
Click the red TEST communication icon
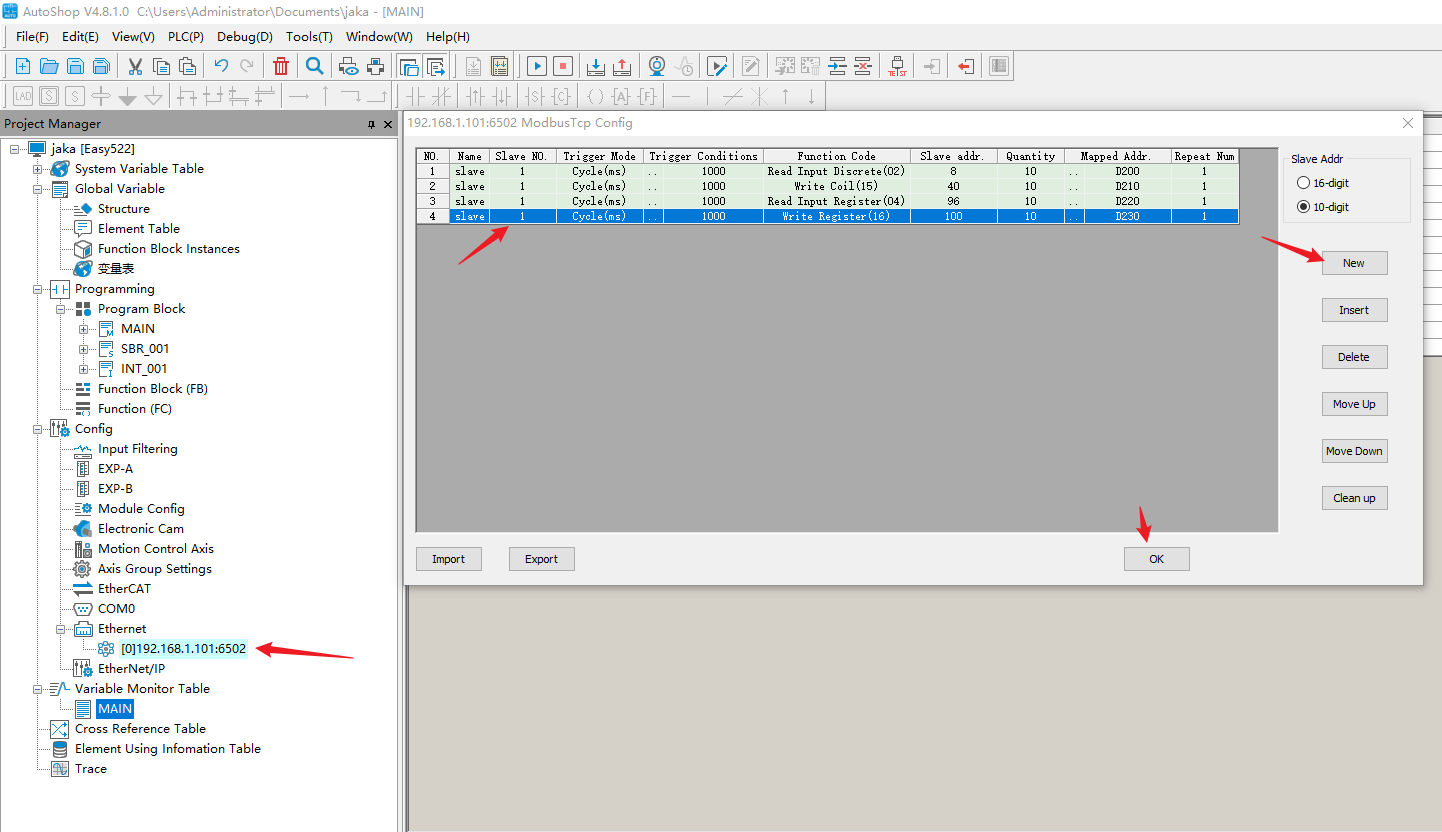click(x=897, y=67)
